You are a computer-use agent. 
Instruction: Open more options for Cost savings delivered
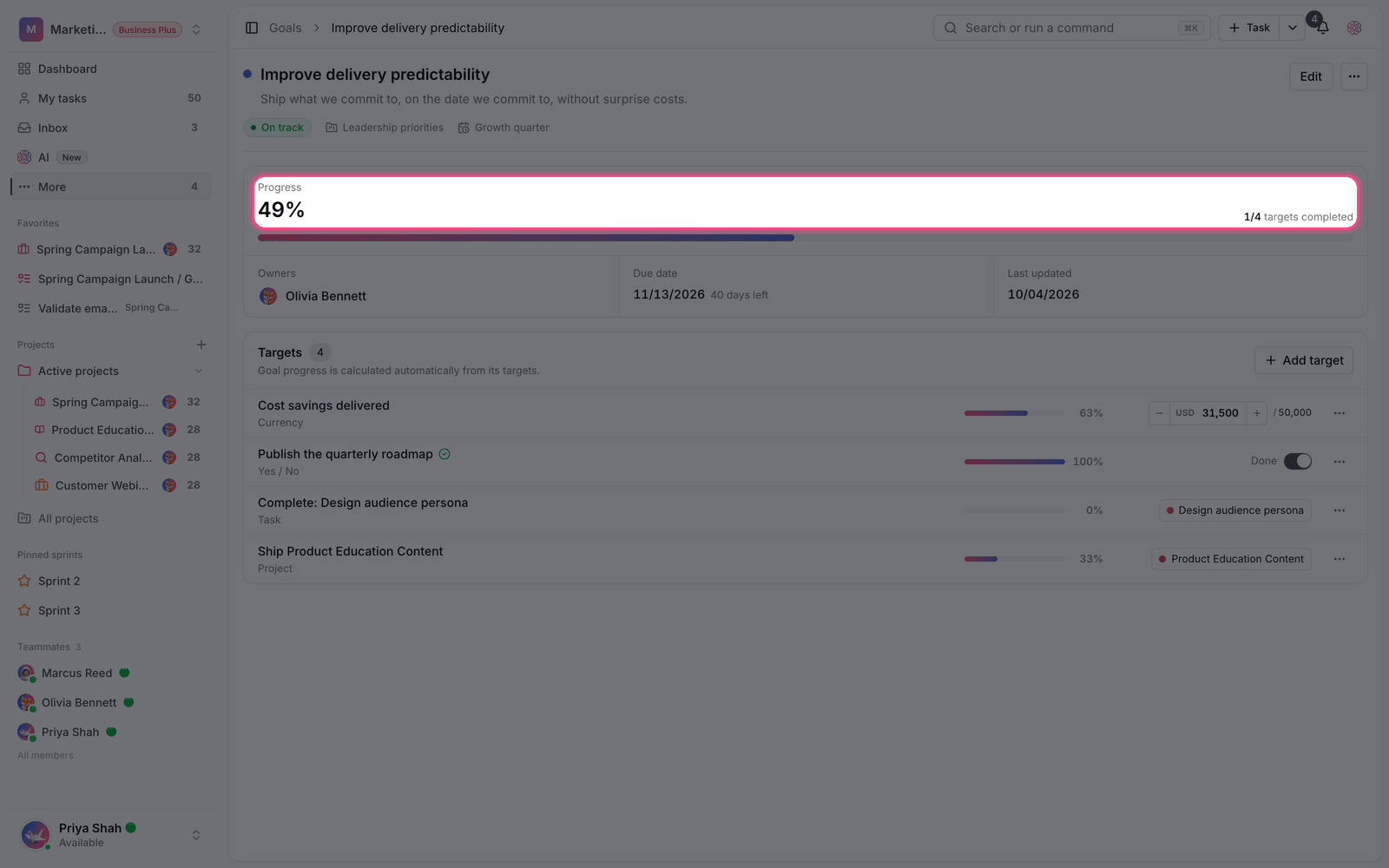(1340, 413)
